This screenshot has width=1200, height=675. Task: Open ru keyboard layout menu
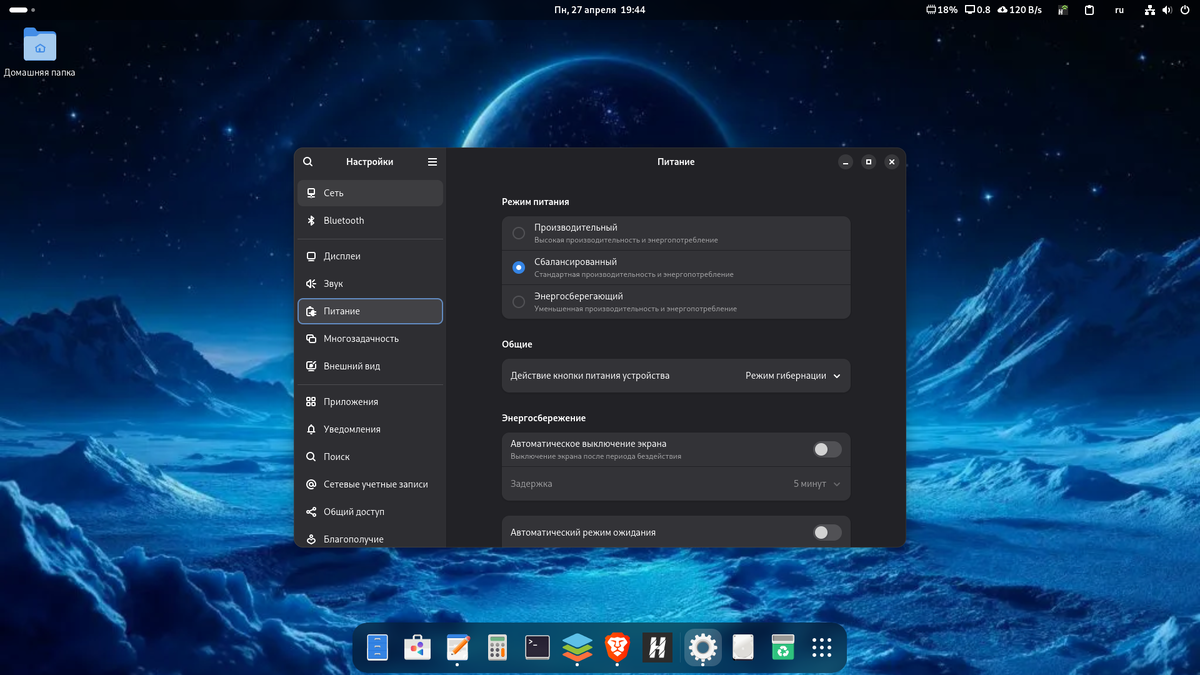[1119, 9]
